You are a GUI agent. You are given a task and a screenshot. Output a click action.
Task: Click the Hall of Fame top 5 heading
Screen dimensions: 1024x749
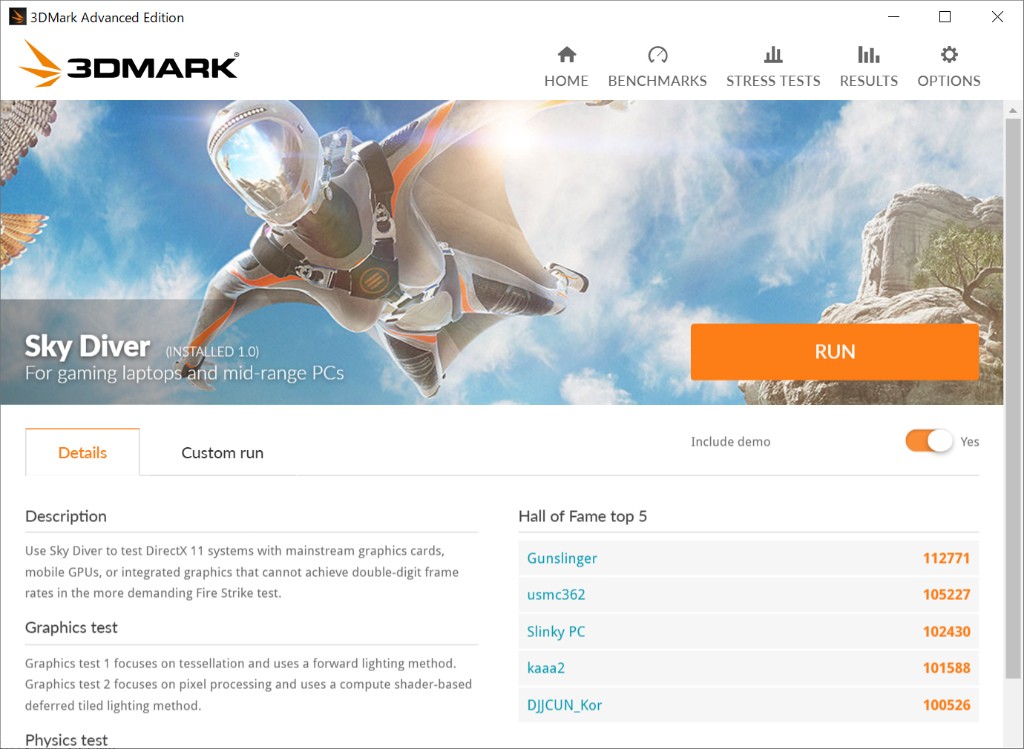pyautogui.click(x=583, y=517)
